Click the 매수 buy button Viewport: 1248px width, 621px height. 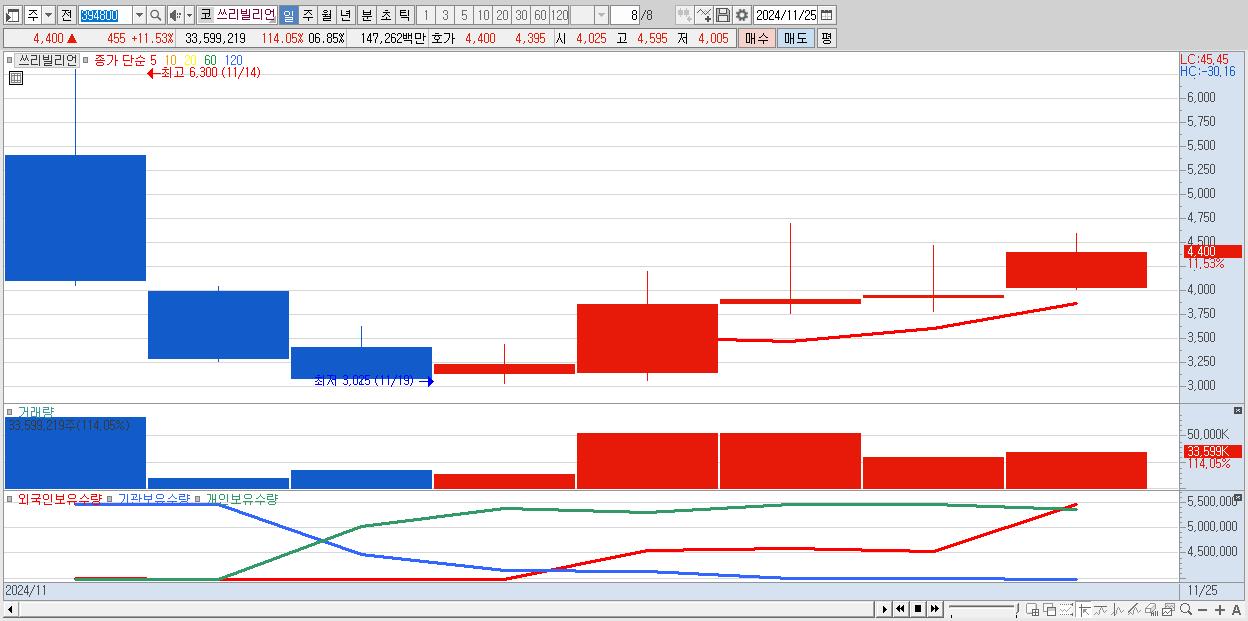click(x=757, y=38)
